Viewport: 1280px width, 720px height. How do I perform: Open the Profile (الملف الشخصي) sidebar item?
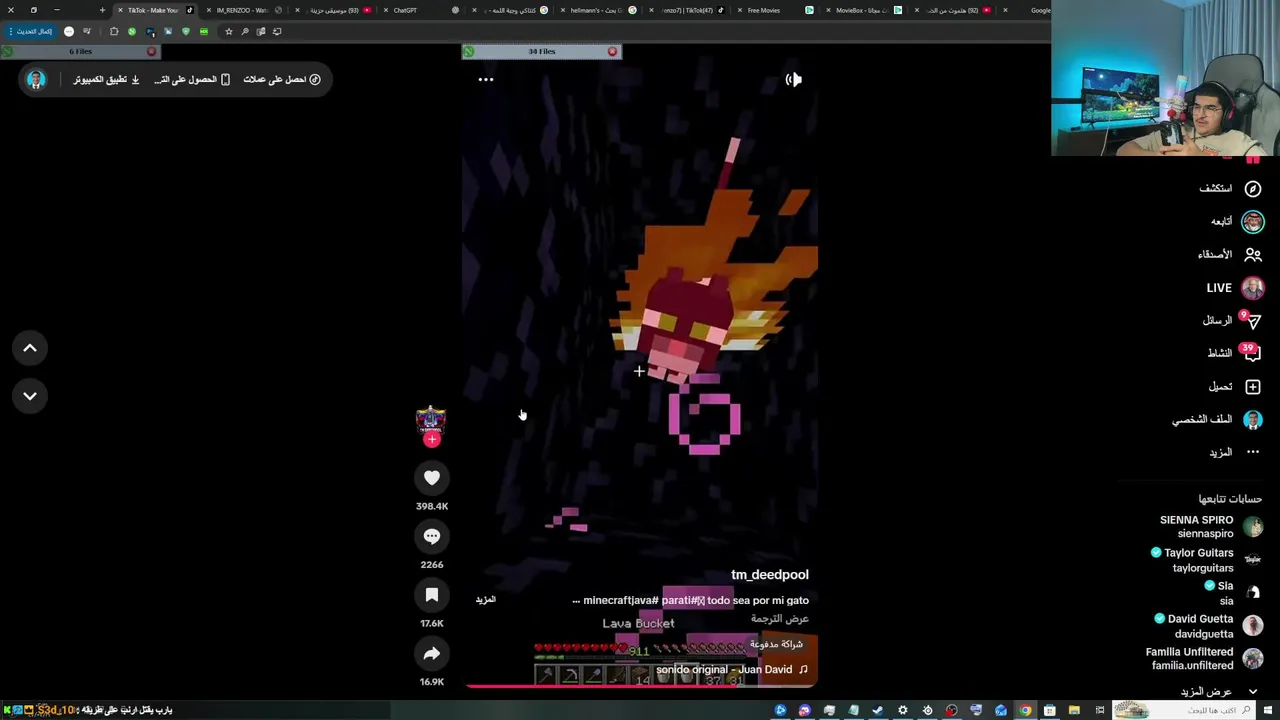pyautogui.click(x=1218, y=420)
